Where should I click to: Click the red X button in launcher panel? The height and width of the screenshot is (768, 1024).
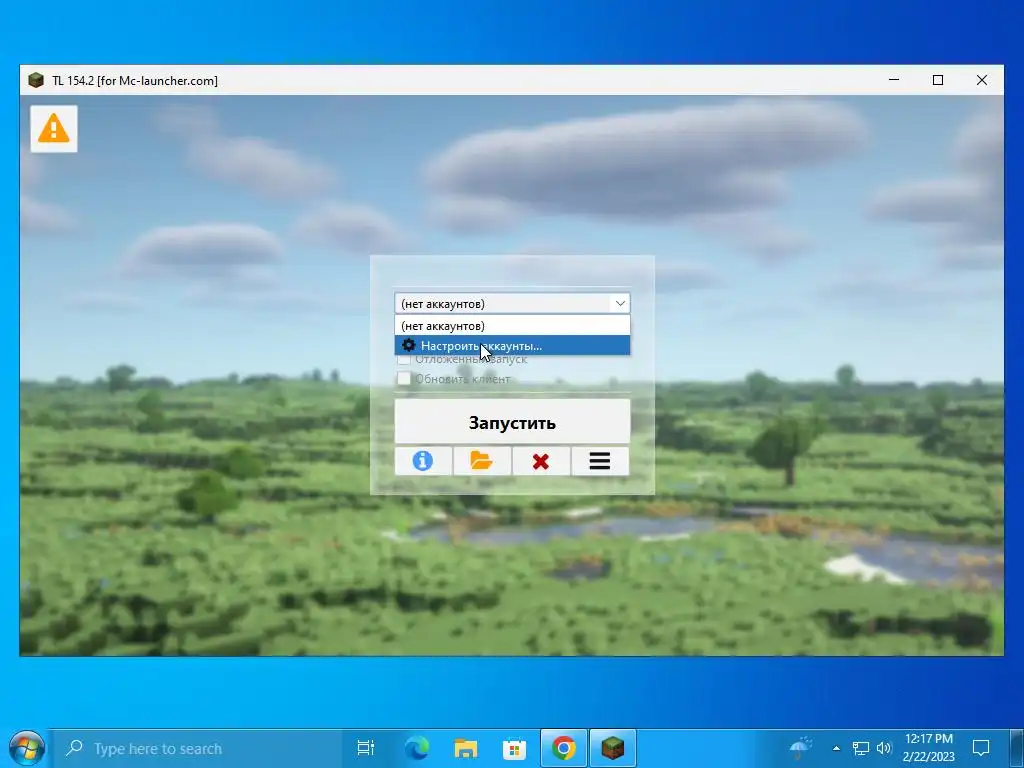tap(541, 461)
